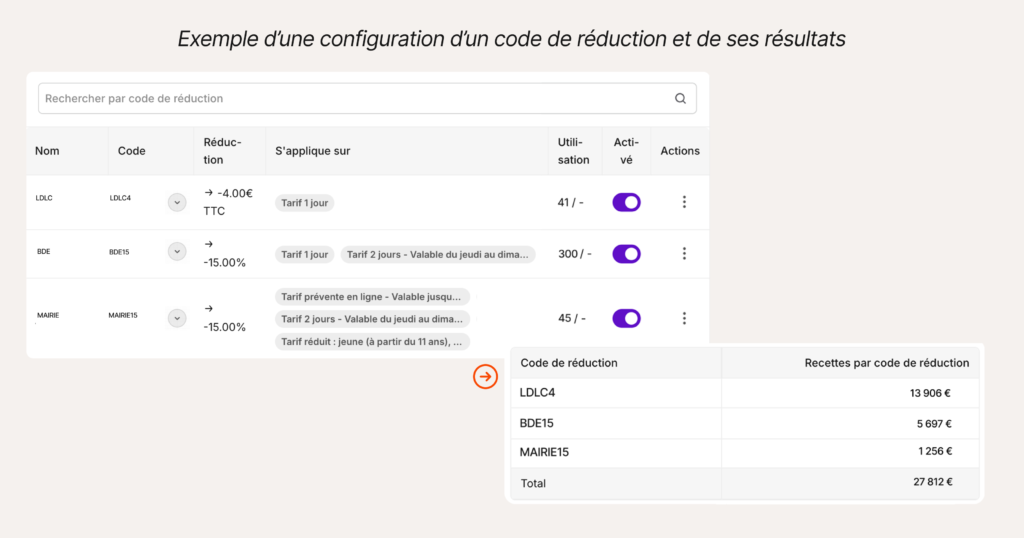Disable the BDE discount code toggle
Screen dimensions: 1024x538
626,254
